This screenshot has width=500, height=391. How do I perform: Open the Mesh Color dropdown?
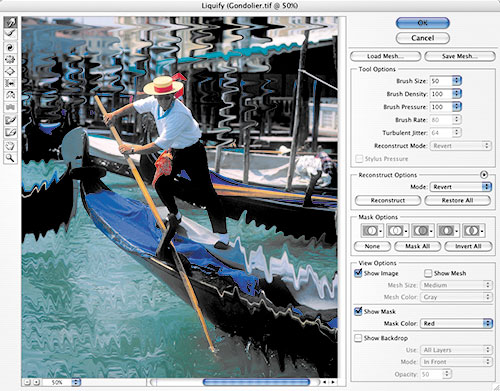456,297
